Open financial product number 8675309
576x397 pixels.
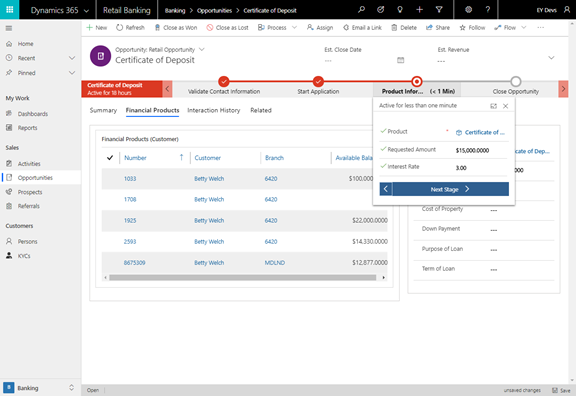click(134, 263)
